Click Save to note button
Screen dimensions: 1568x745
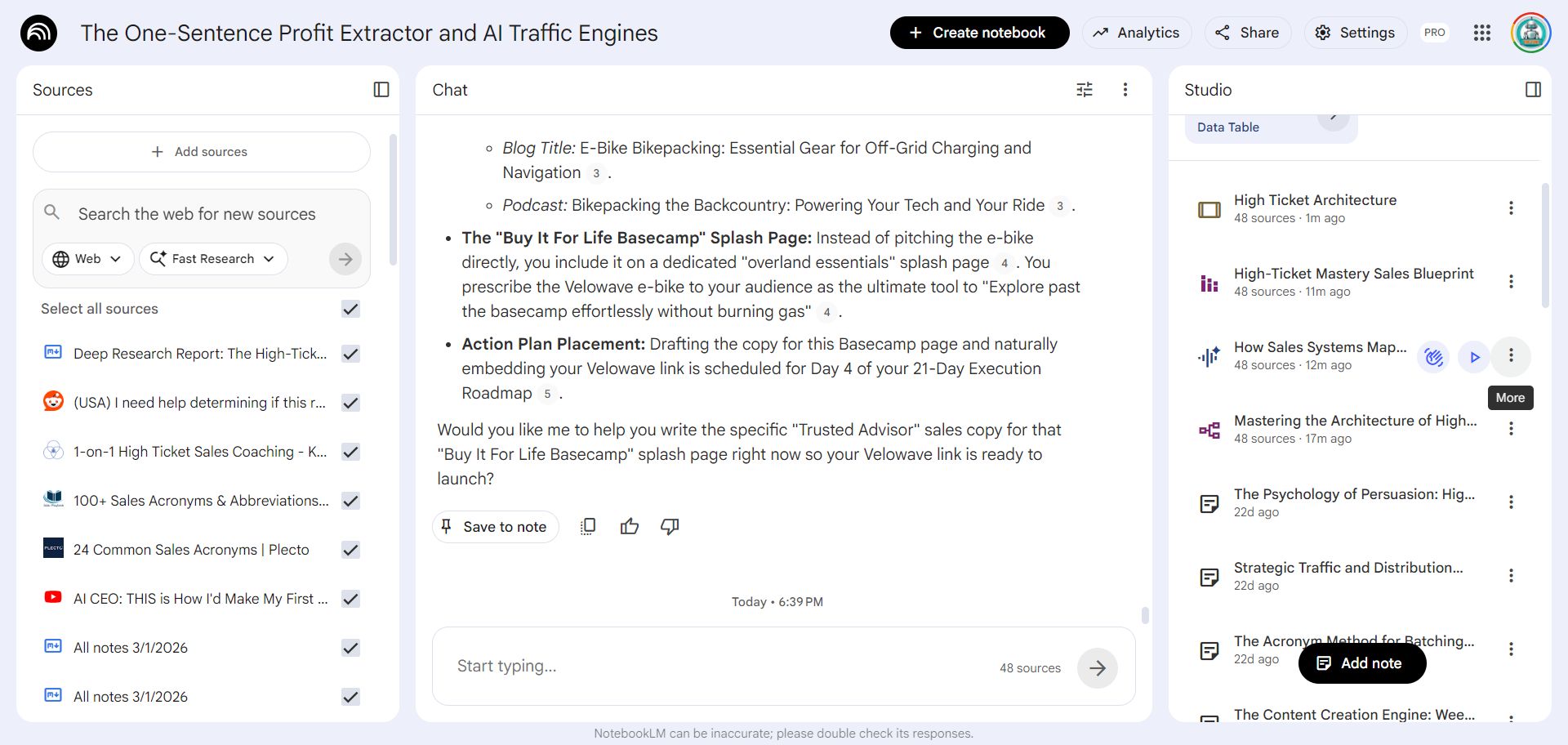(x=495, y=527)
